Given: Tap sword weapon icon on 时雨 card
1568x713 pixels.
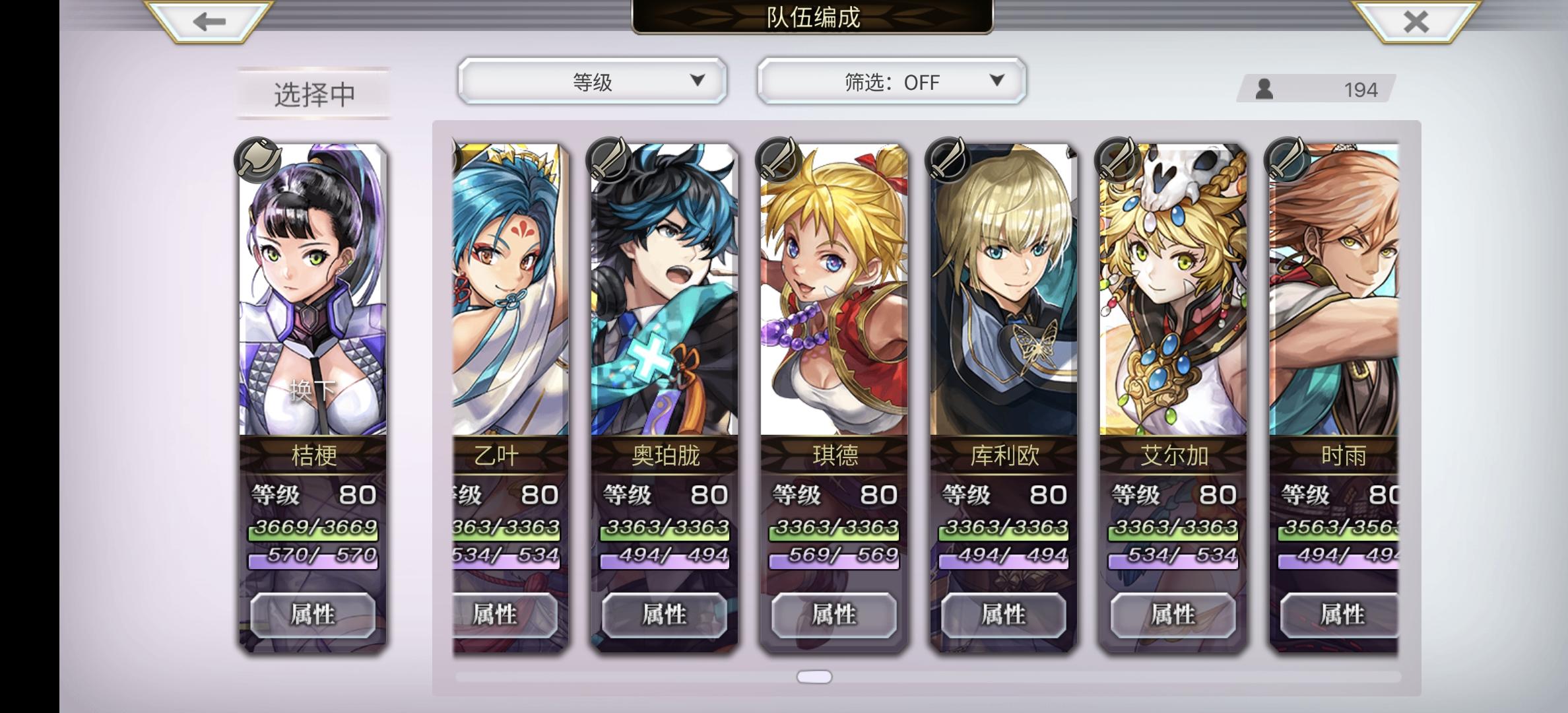Looking at the screenshot, I should [1286, 159].
